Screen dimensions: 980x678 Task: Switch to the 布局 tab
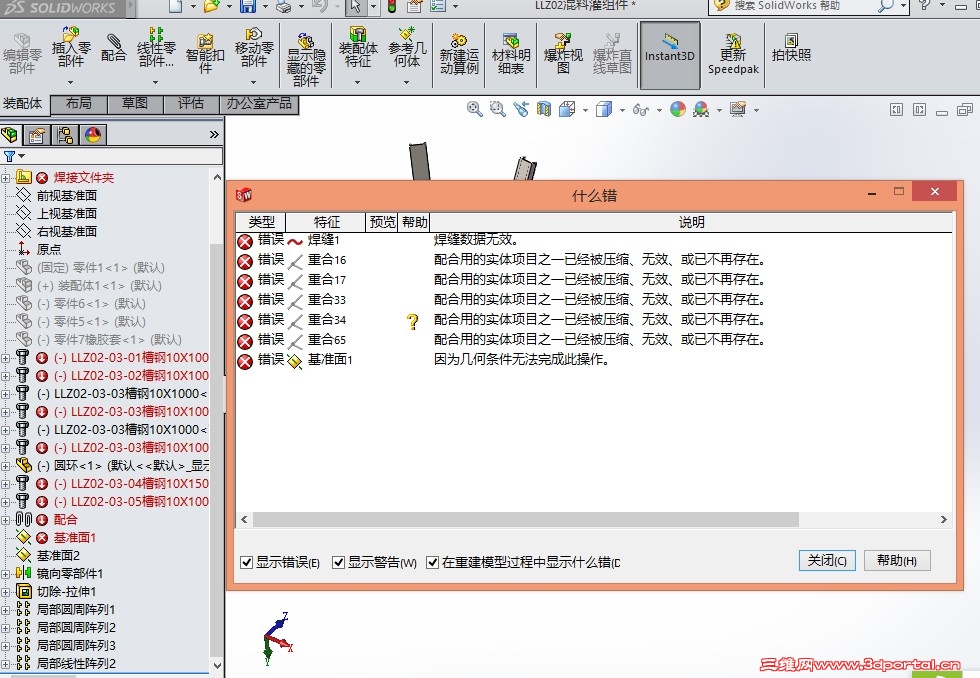pos(79,103)
